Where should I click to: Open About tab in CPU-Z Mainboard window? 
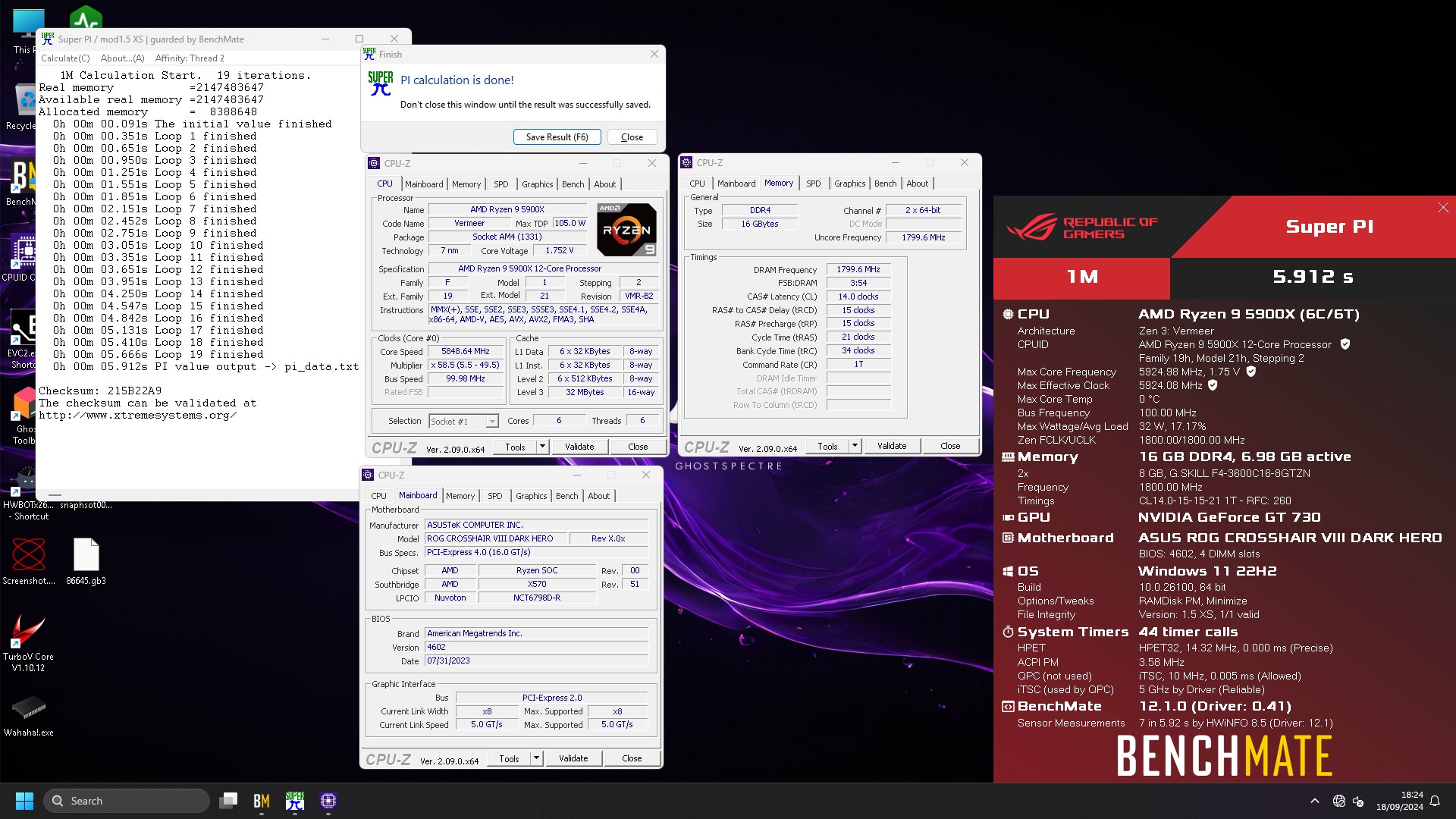pyautogui.click(x=599, y=496)
